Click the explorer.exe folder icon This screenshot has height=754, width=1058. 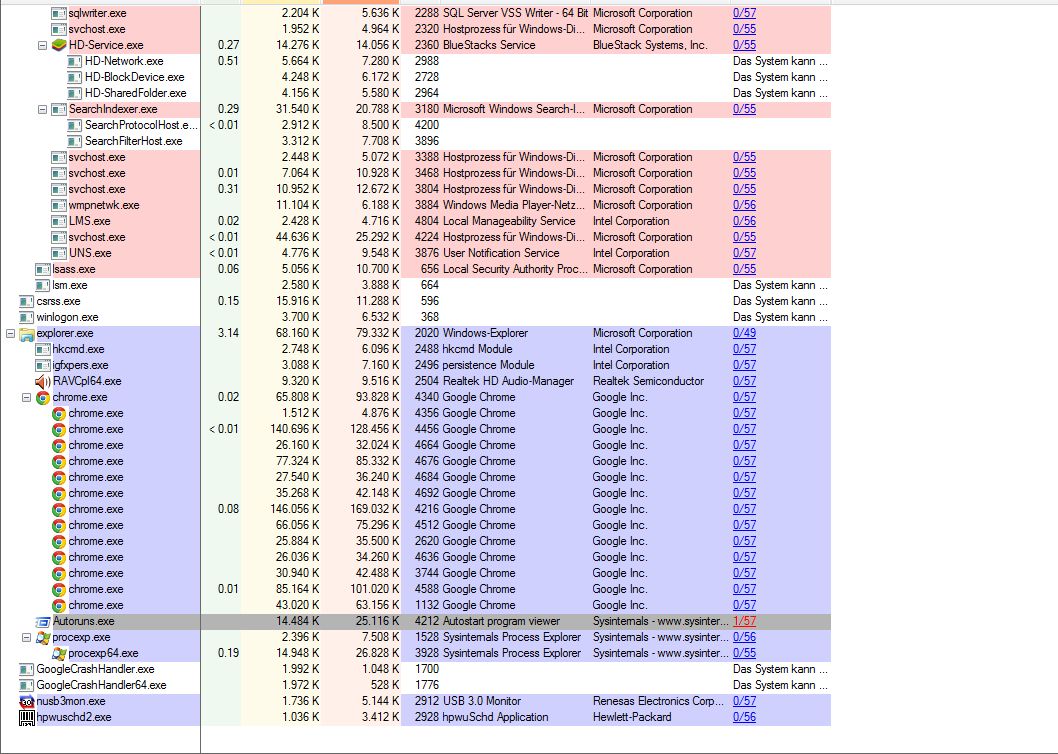pyautogui.click(x=27, y=333)
